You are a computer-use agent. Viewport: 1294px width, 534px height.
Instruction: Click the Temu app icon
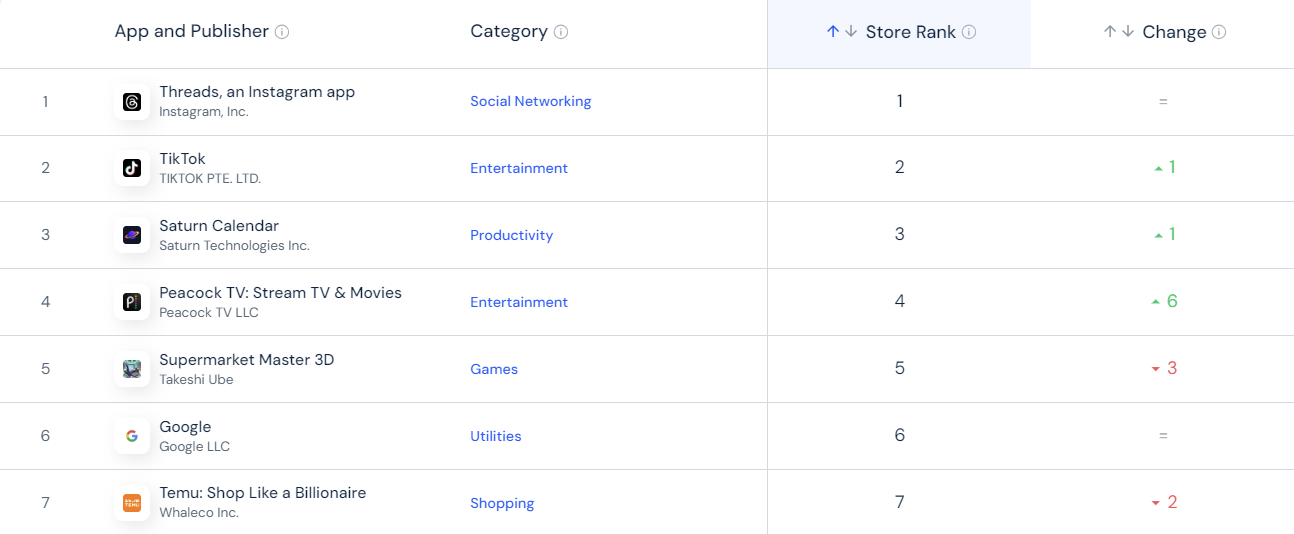click(x=132, y=503)
